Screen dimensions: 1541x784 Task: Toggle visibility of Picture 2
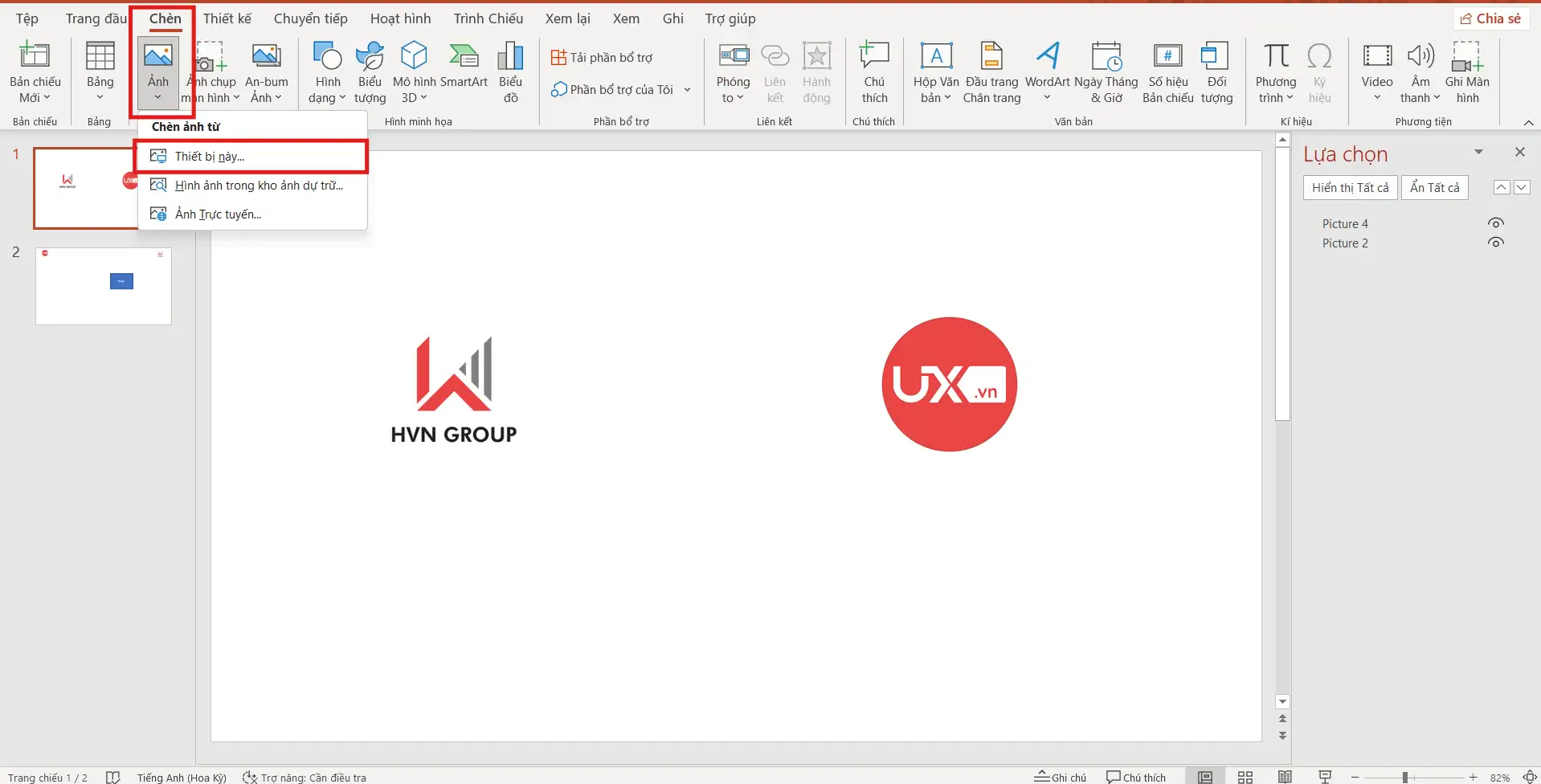tap(1495, 243)
